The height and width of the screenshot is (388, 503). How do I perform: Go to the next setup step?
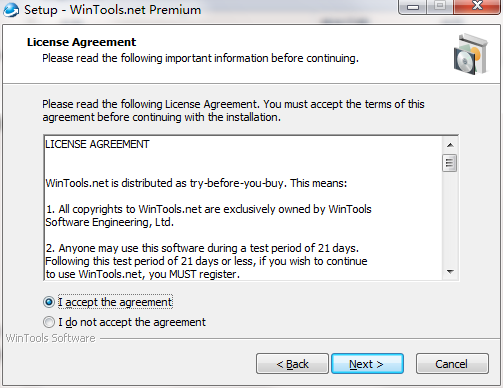pos(367,364)
